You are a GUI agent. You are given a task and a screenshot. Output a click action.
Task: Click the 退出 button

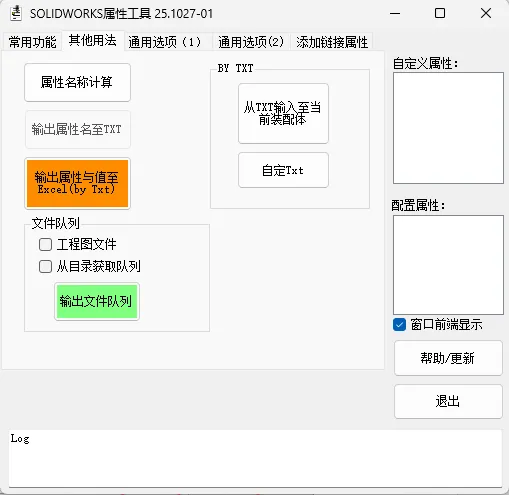pos(448,401)
